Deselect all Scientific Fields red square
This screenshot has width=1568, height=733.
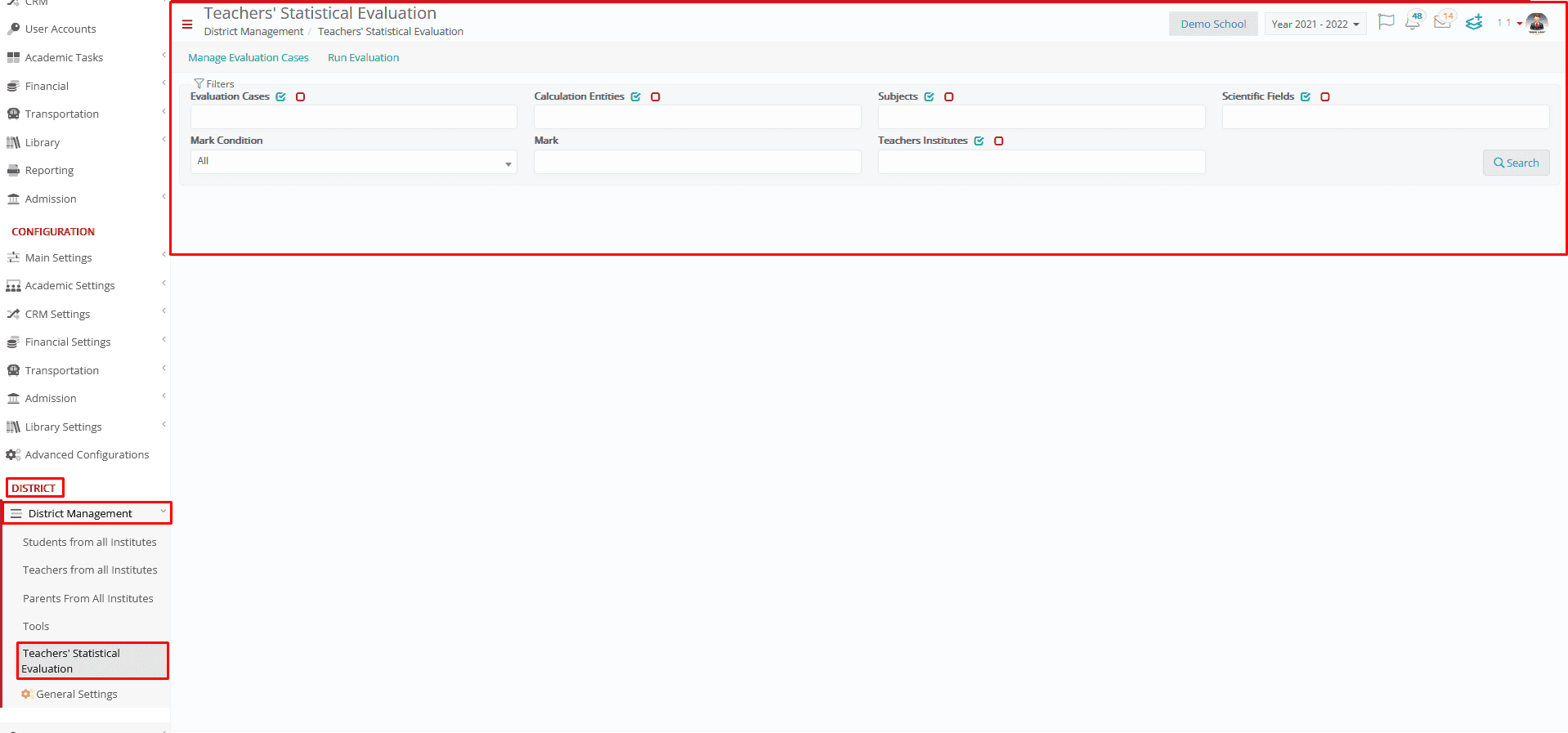pyautogui.click(x=1325, y=96)
